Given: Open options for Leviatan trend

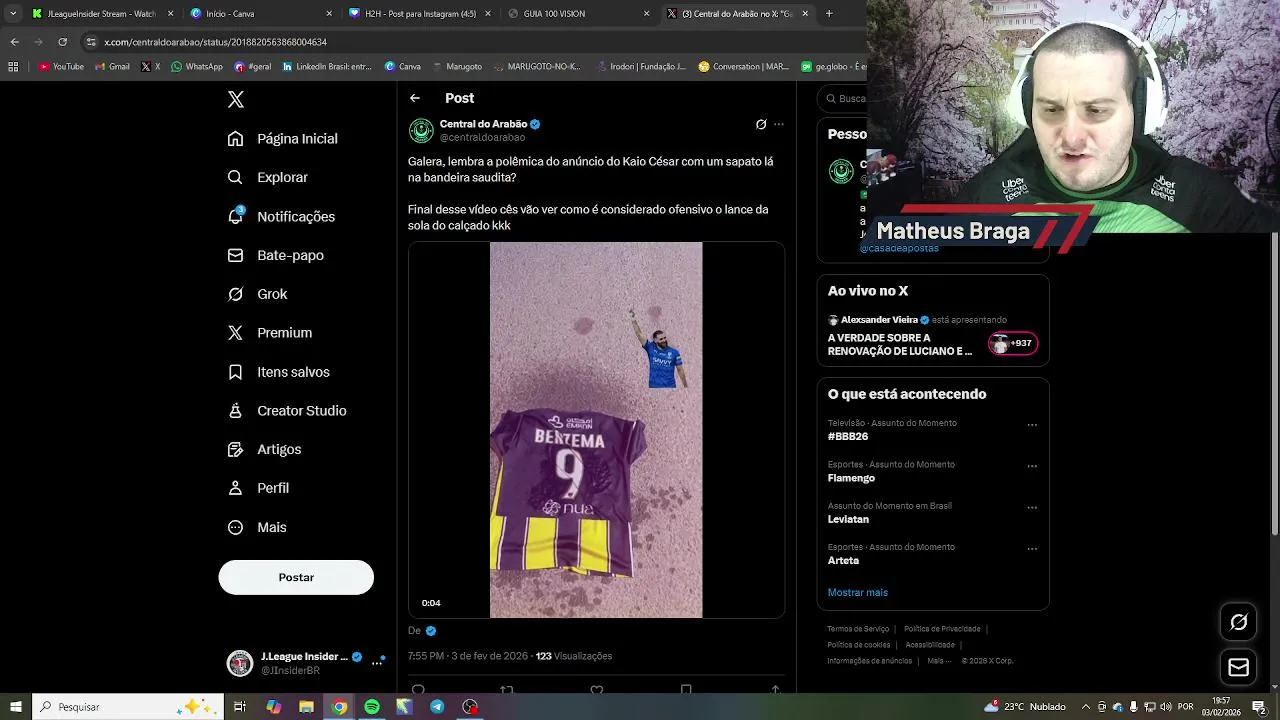Looking at the screenshot, I should [x=1032, y=508].
